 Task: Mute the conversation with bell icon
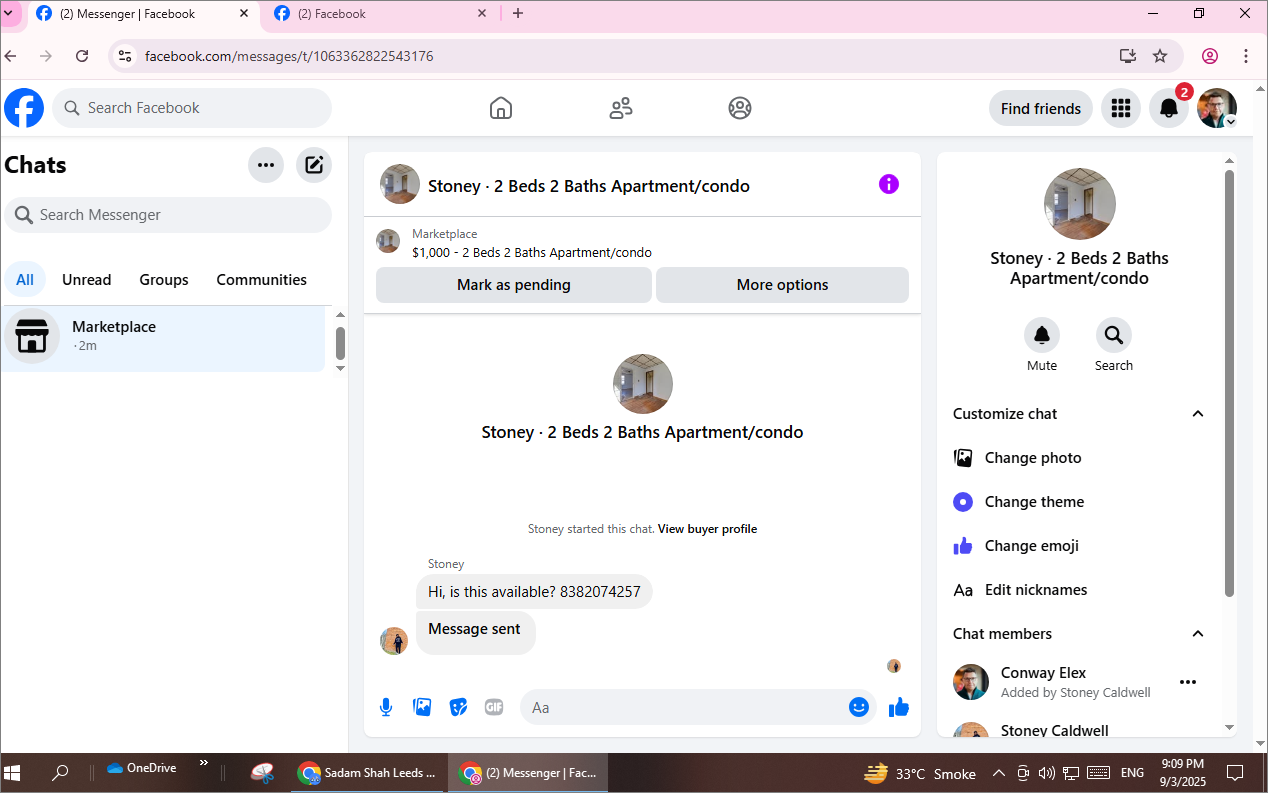pyautogui.click(x=1042, y=334)
